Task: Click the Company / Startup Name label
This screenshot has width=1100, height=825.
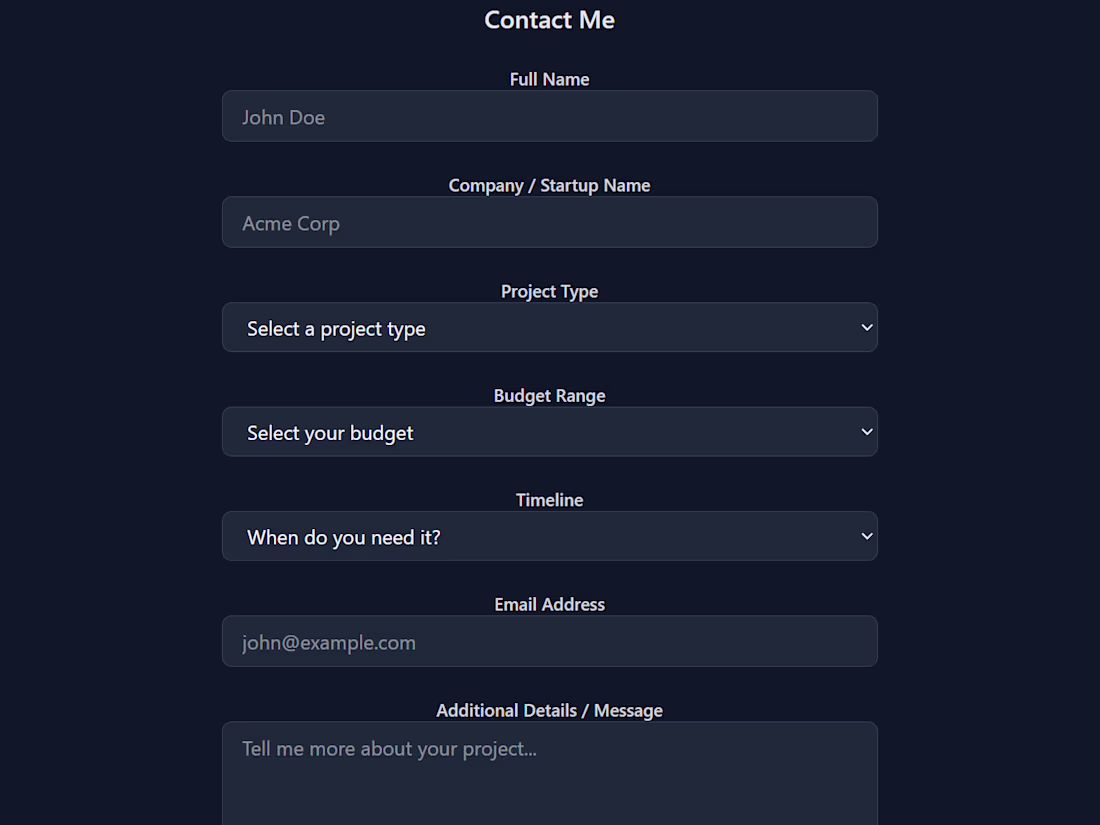Action: pos(549,185)
